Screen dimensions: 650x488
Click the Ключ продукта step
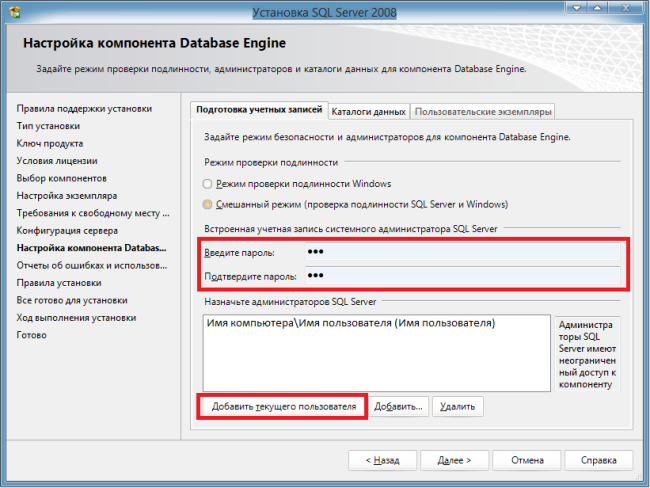coord(50,143)
